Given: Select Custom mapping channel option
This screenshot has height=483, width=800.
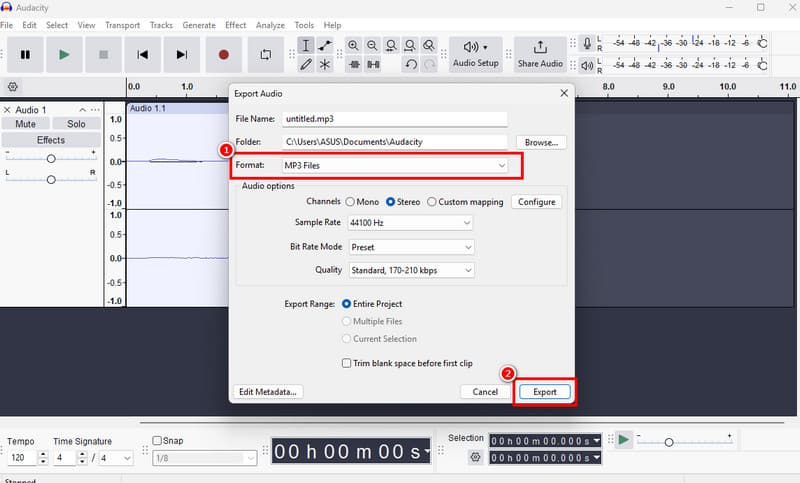Looking at the screenshot, I should [x=432, y=202].
